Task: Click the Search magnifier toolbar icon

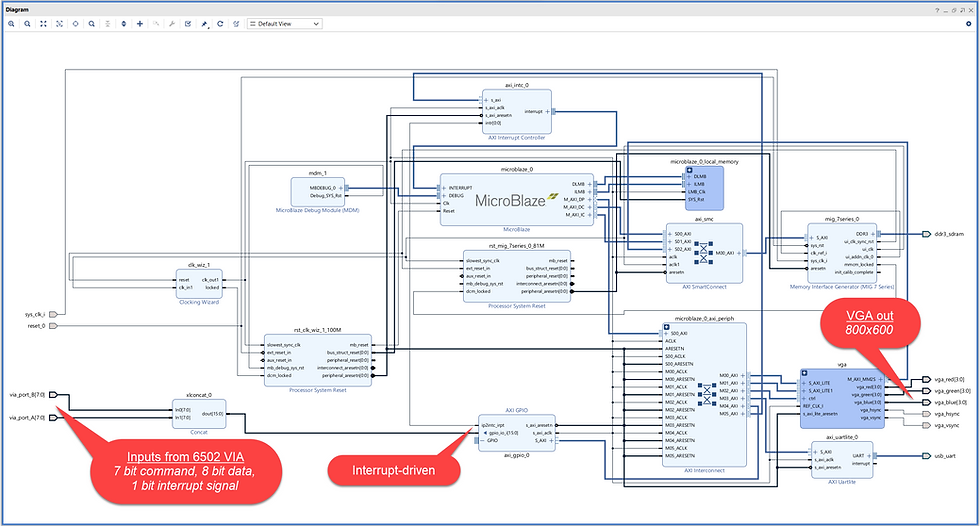Action: point(92,24)
